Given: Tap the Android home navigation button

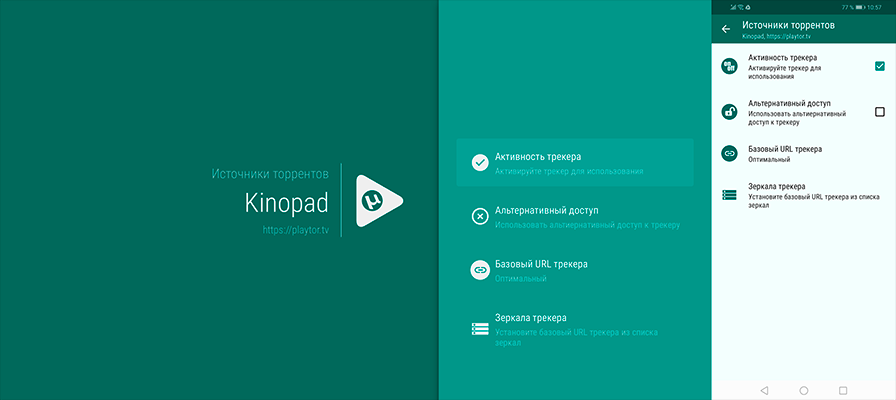Looking at the screenshot, I should 803,390.
